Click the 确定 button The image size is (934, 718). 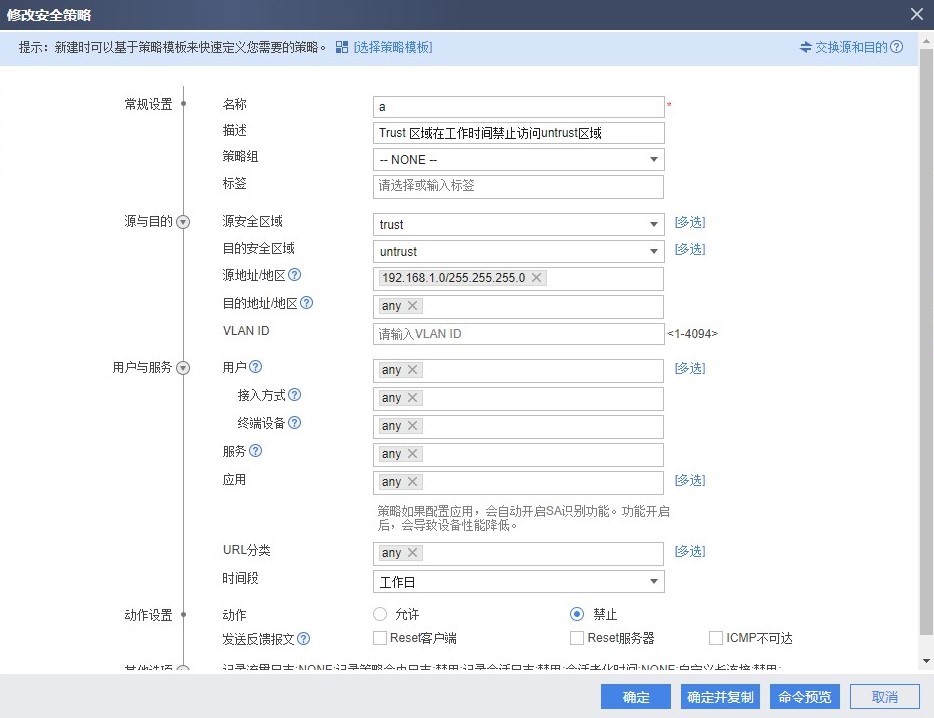click(x=636, y=697)
